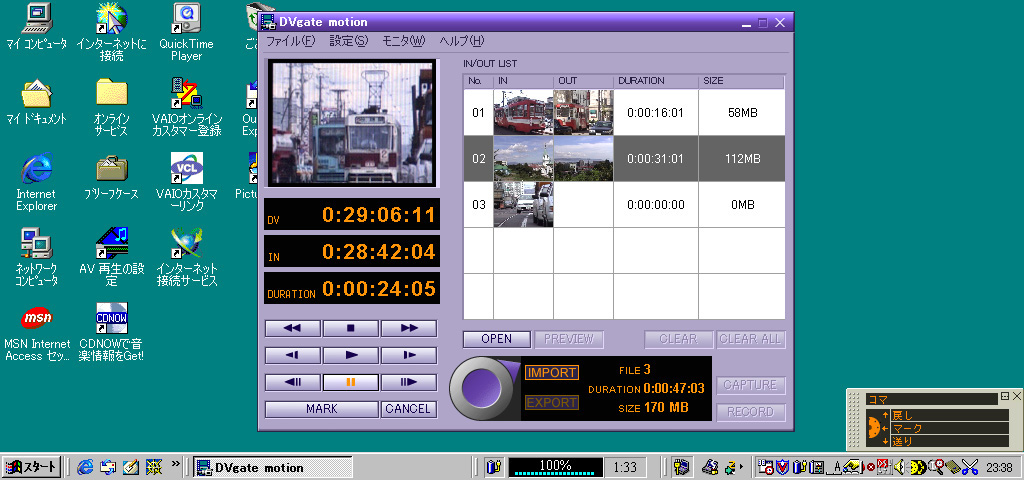
Task: Open the ファイル(F) menu
Action: (290, 41)
